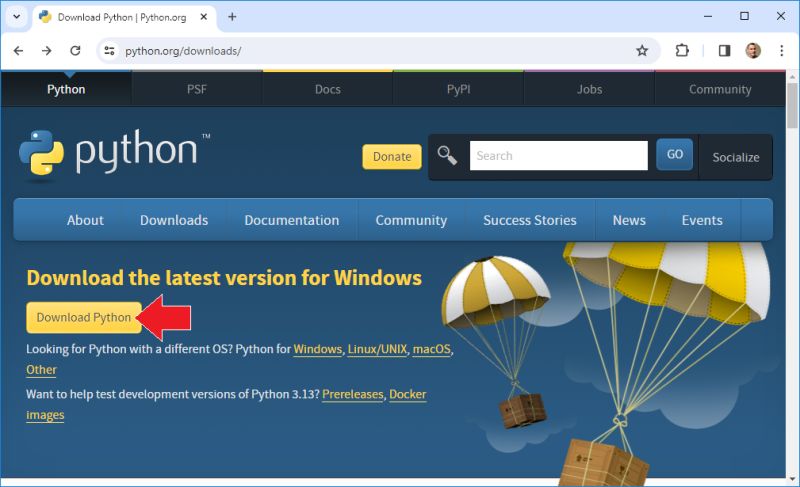Reload the python.org page
The image size is (800, 487).
tap(75, 50)
